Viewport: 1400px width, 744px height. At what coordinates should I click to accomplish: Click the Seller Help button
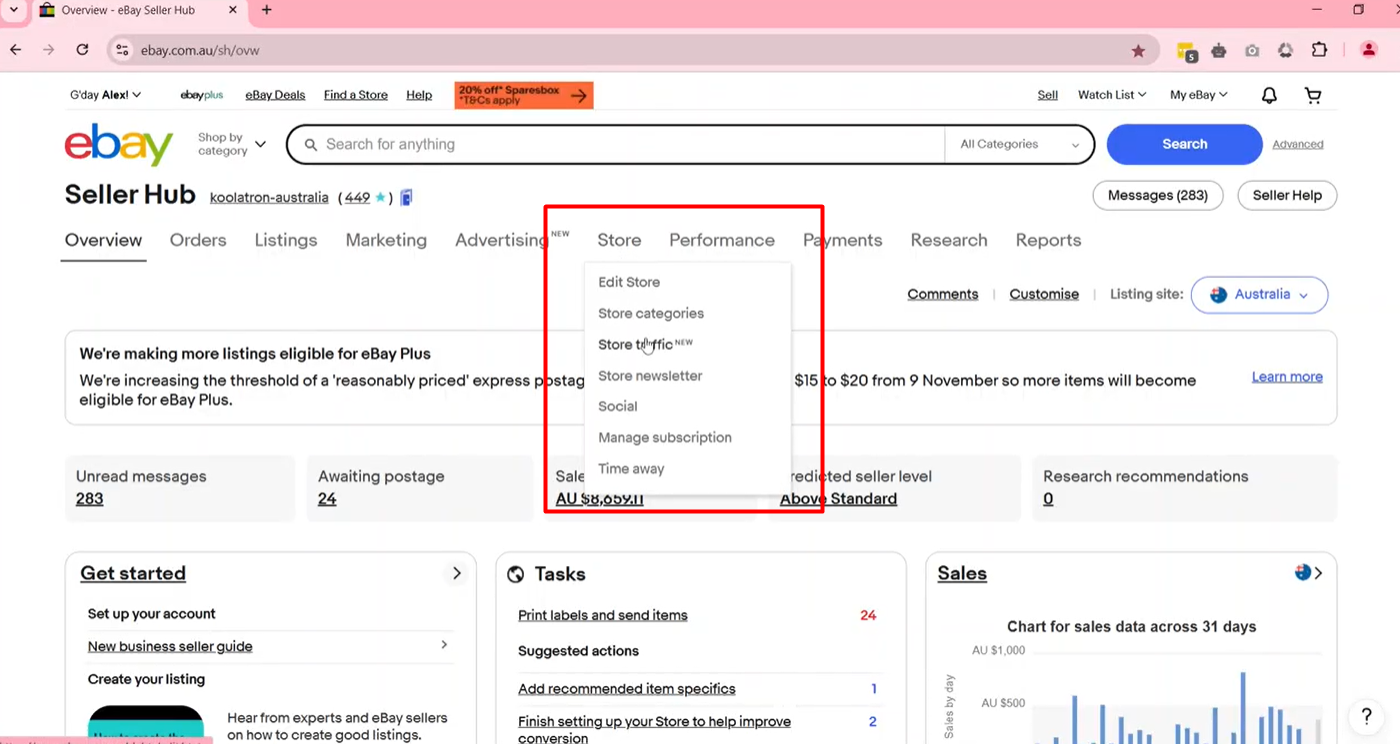[x=1287, y=195]
